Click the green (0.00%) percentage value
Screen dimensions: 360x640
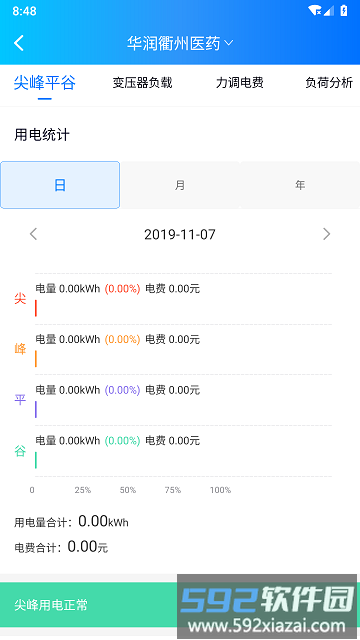coord(122,441)
